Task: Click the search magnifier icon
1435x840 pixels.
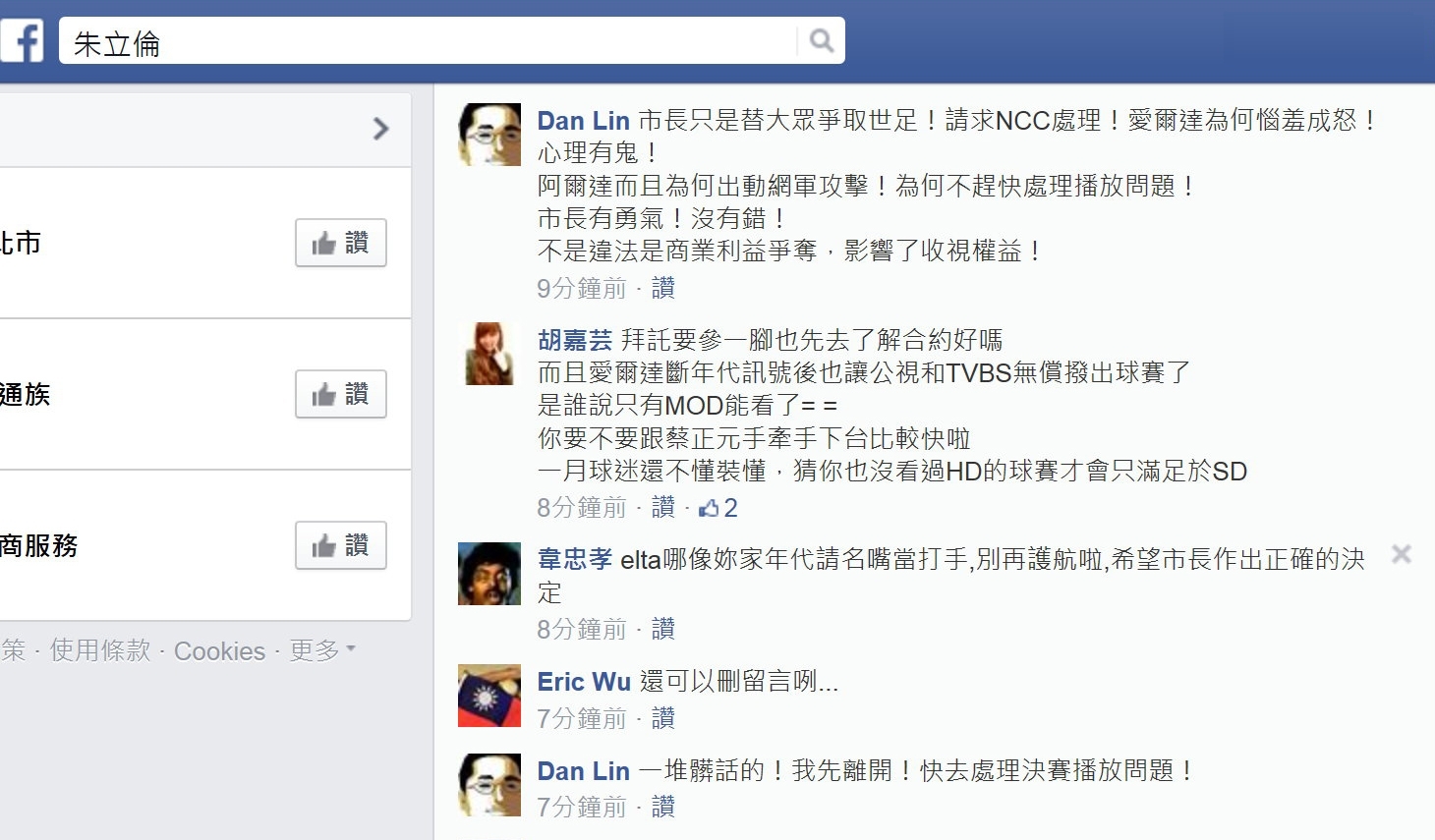Action: coord(821,40)
